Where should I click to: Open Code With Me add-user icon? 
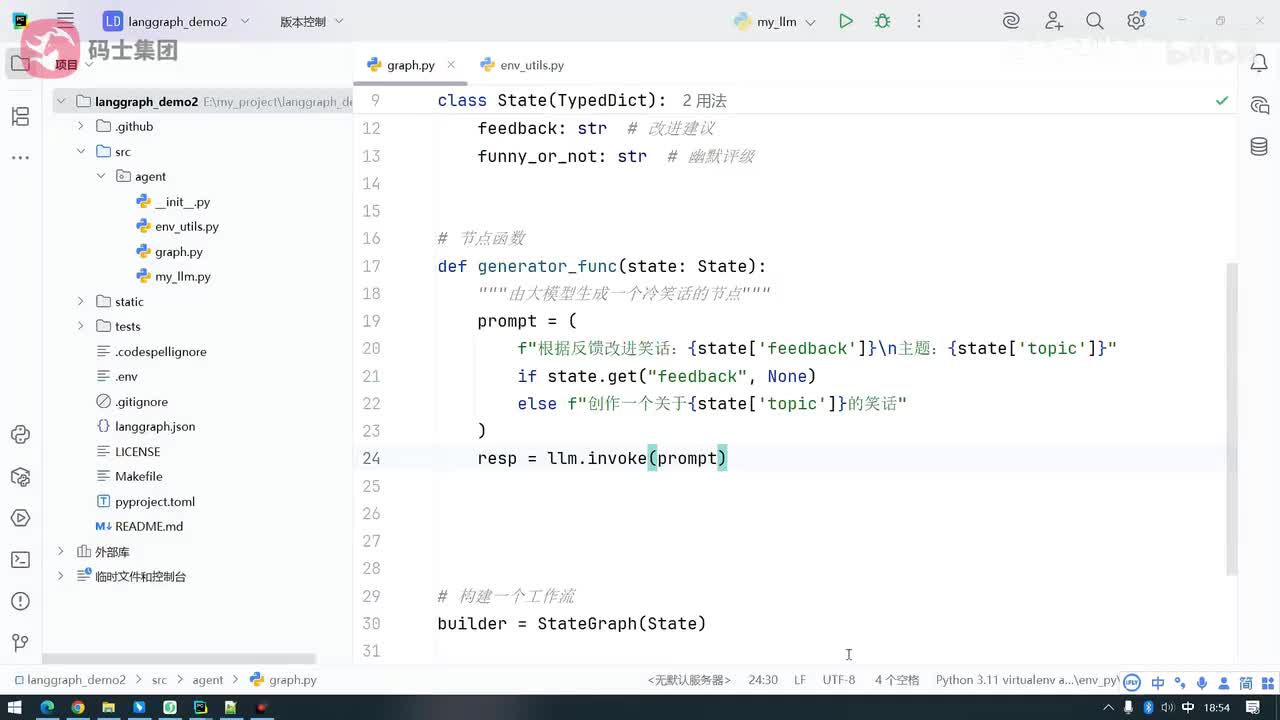point(1054,21)
